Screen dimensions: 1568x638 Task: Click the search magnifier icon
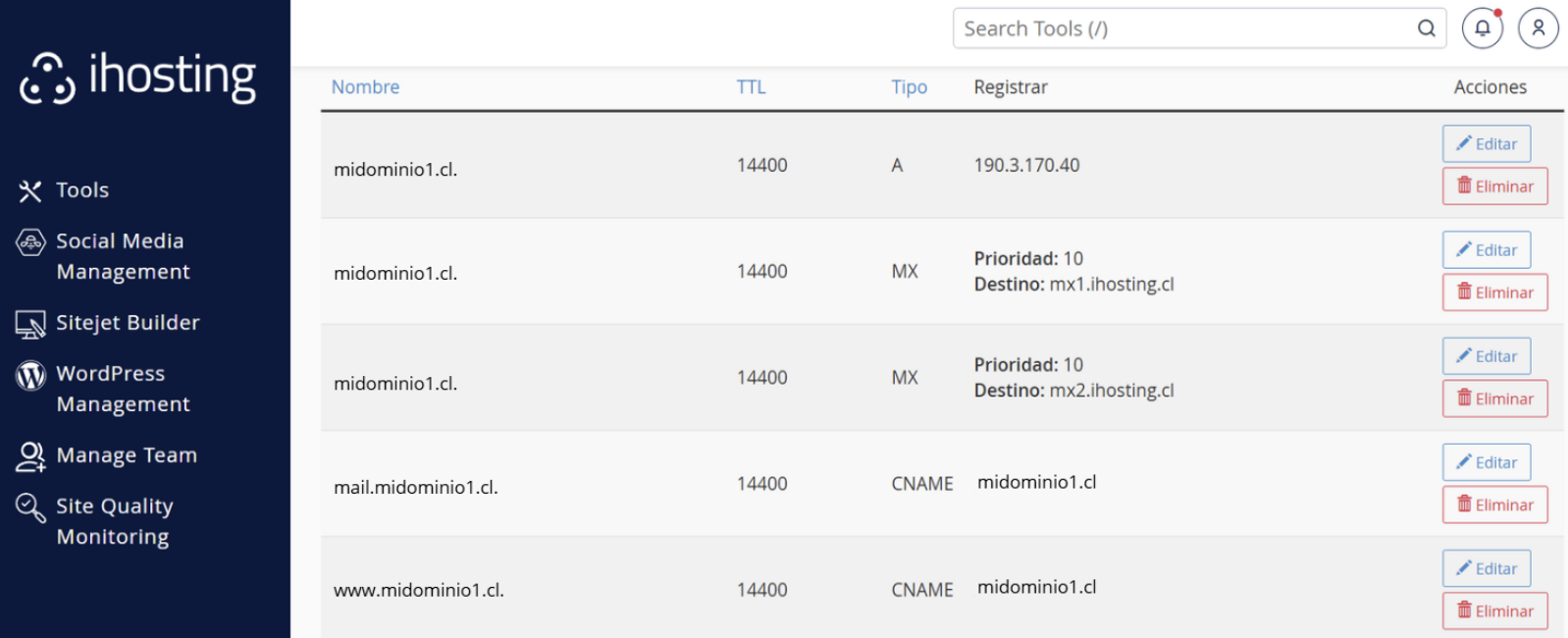click(1426, 28)
